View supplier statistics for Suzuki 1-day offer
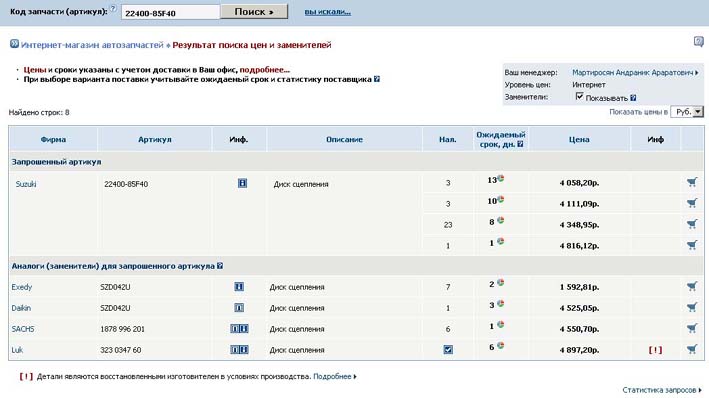 pos(501,242)
